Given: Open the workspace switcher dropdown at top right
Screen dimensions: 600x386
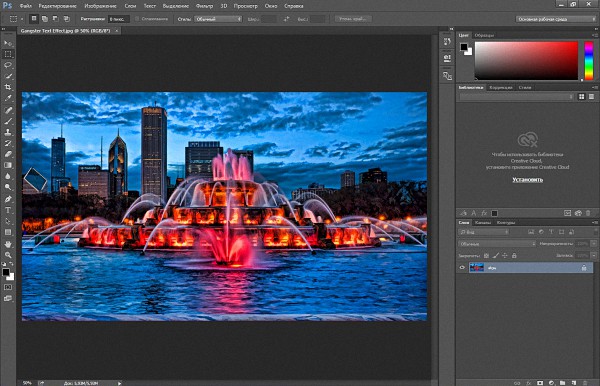Looking at the screenshot, I should [555, 19].
